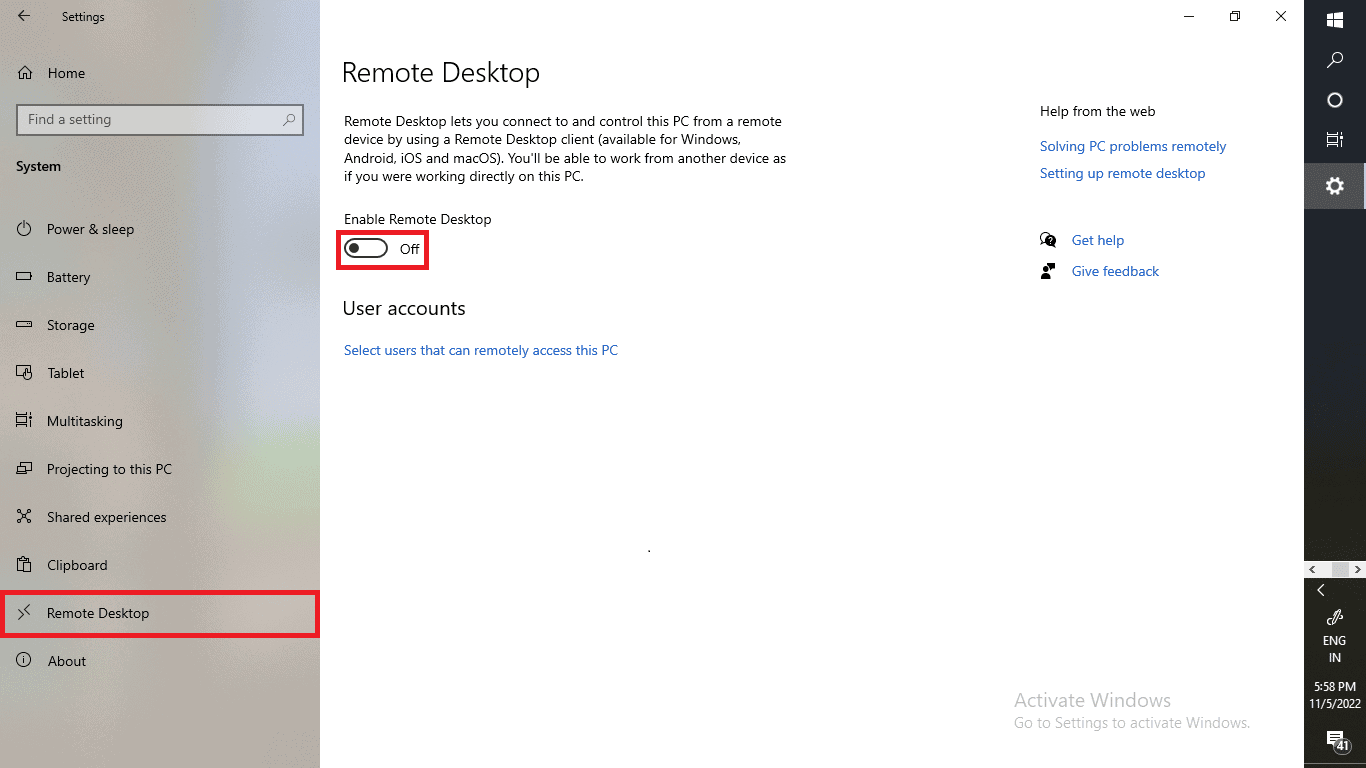Viewport: 1366px width, 768px height.
Task: Open Storage settings
Action: click(x=70, y=325)
